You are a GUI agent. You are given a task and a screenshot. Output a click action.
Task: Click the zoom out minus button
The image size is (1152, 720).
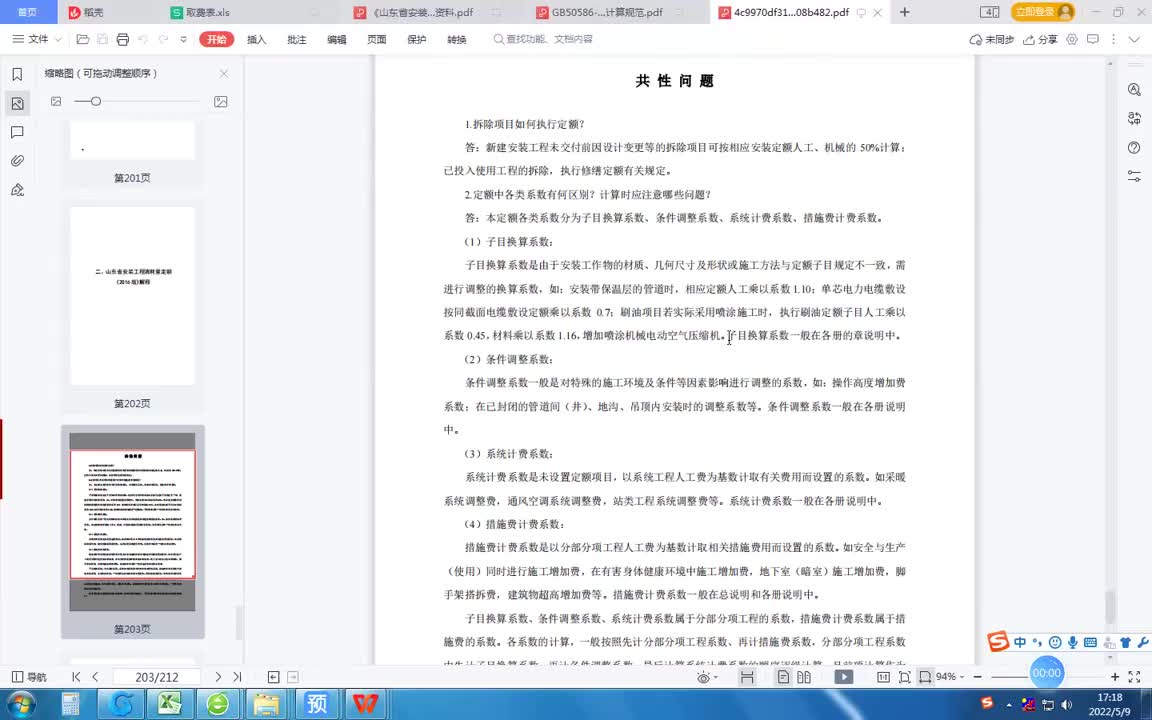coord(978,677)
